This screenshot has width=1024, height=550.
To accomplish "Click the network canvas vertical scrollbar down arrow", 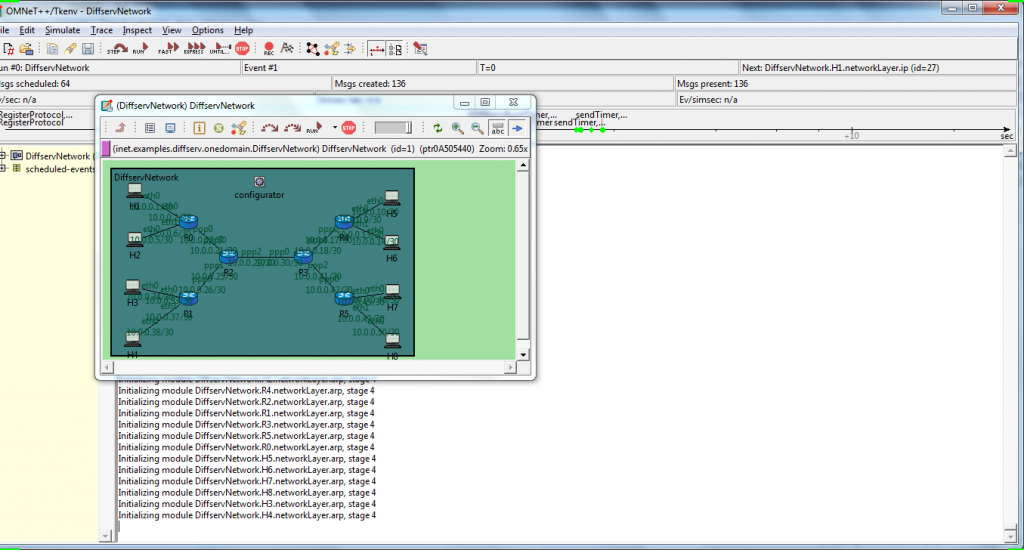I will [523, 353].
